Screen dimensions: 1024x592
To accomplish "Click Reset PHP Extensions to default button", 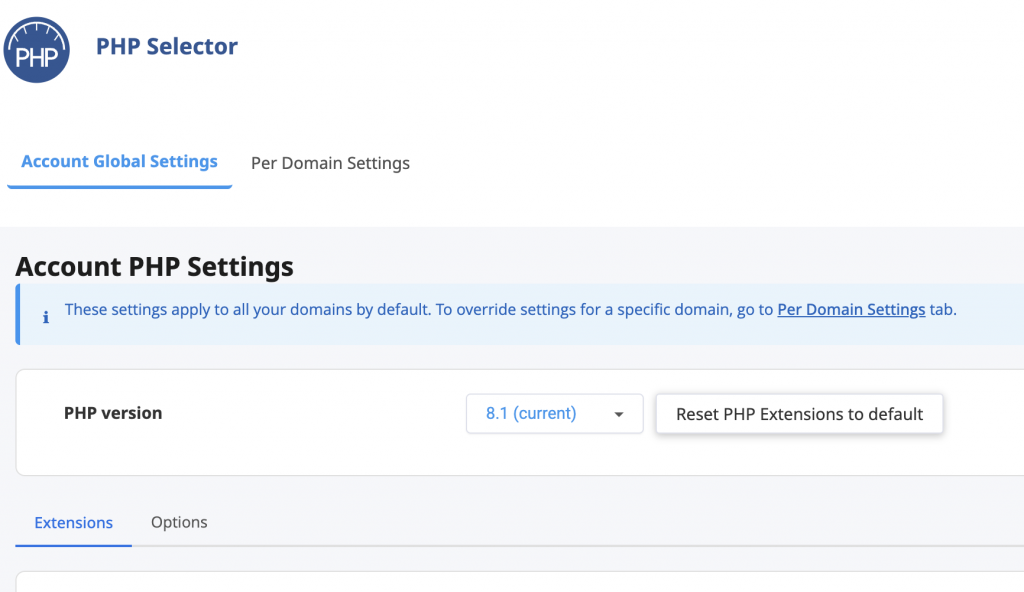I will (x=799, y=414).
